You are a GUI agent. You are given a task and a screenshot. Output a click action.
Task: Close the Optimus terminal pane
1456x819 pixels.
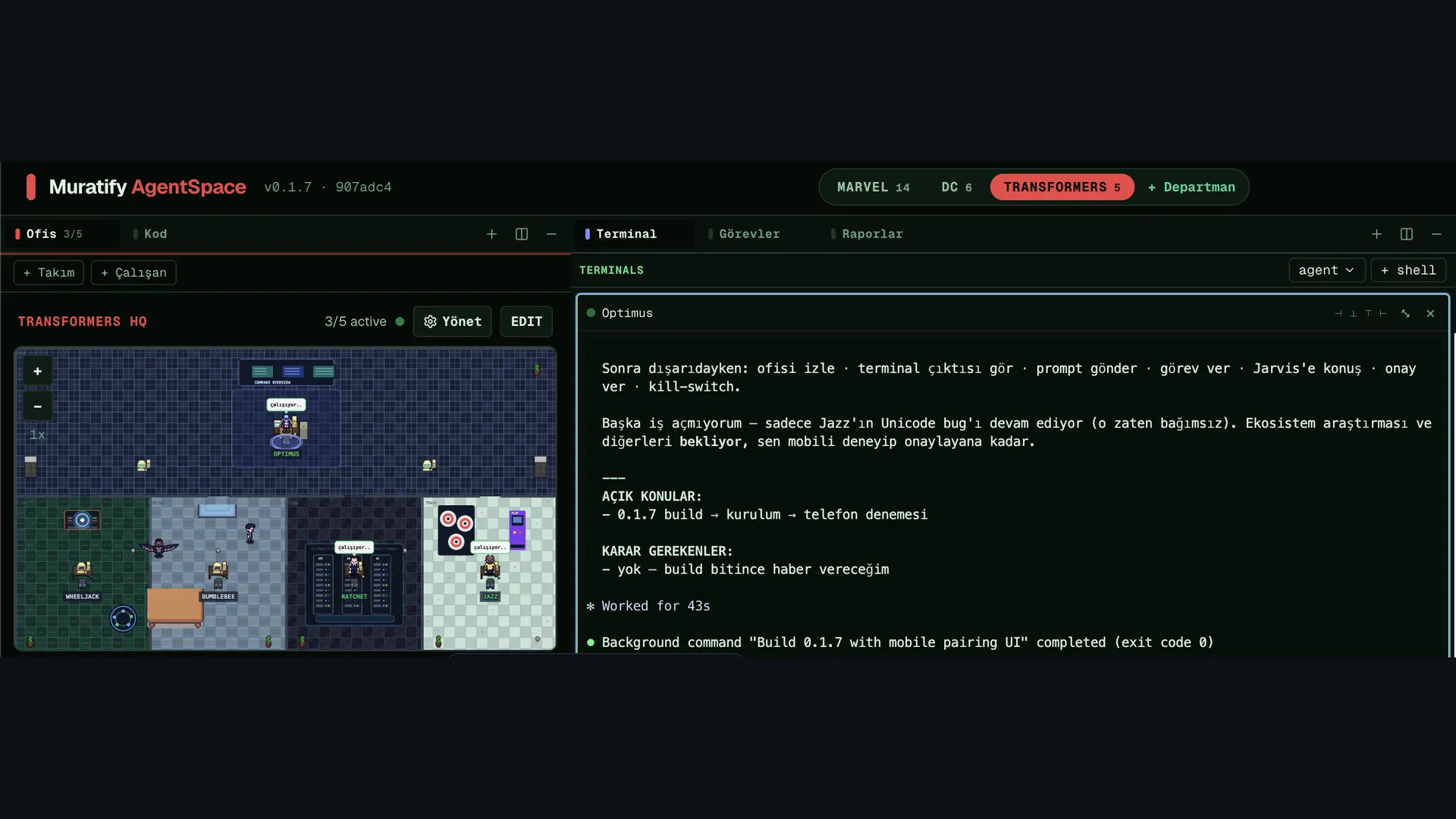pos(1430,313)
